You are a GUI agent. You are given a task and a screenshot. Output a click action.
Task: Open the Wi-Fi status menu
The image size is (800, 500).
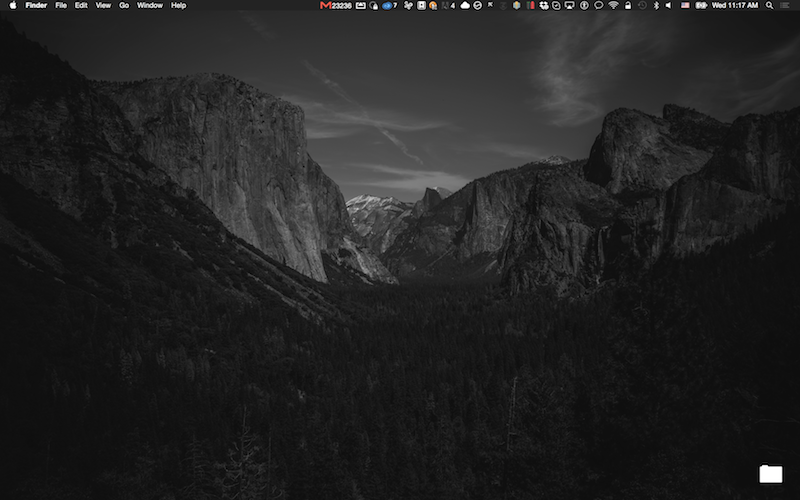(614, 5)
